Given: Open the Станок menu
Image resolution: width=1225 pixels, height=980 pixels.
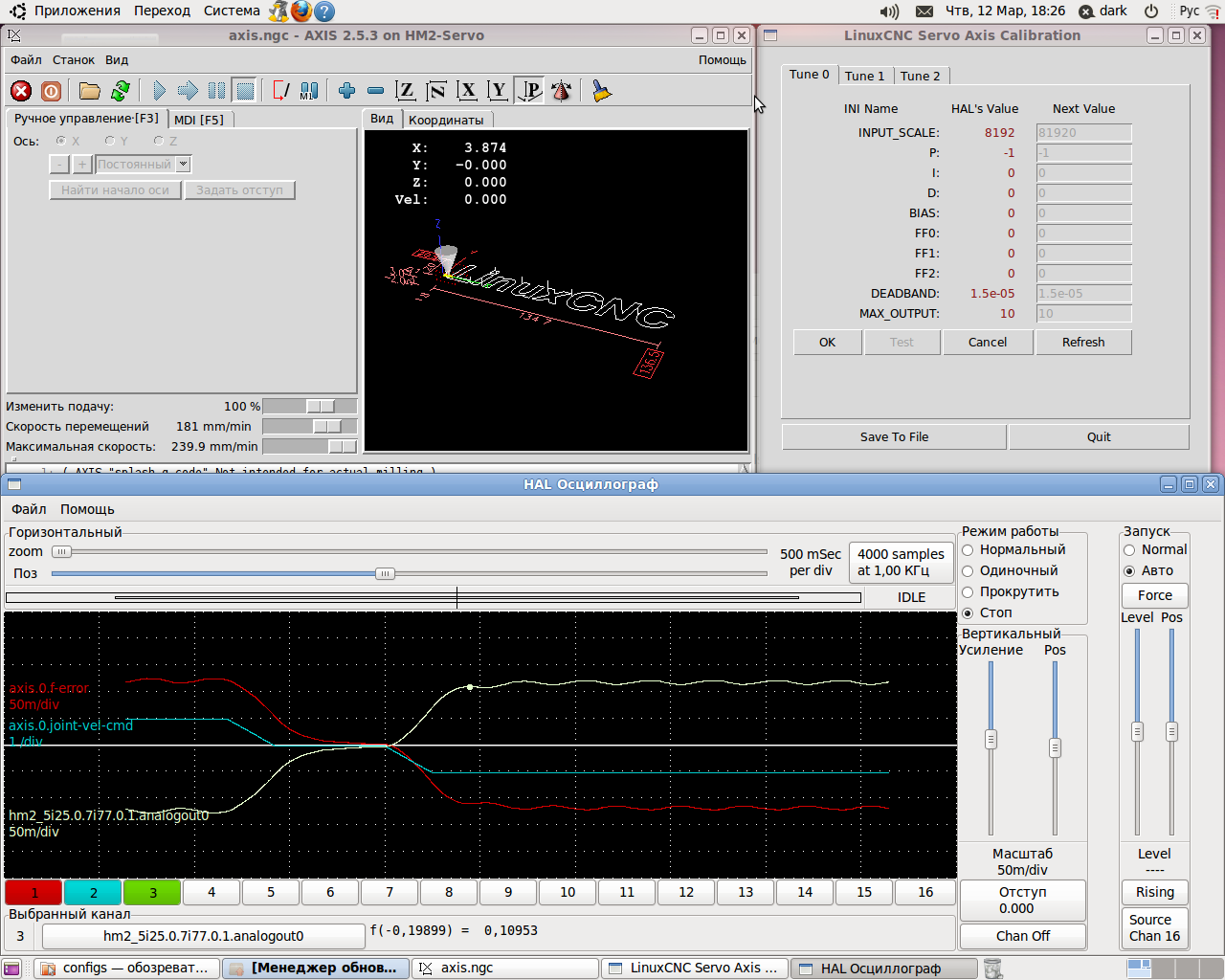Looking at the screenshot, I should pos(74,59).
